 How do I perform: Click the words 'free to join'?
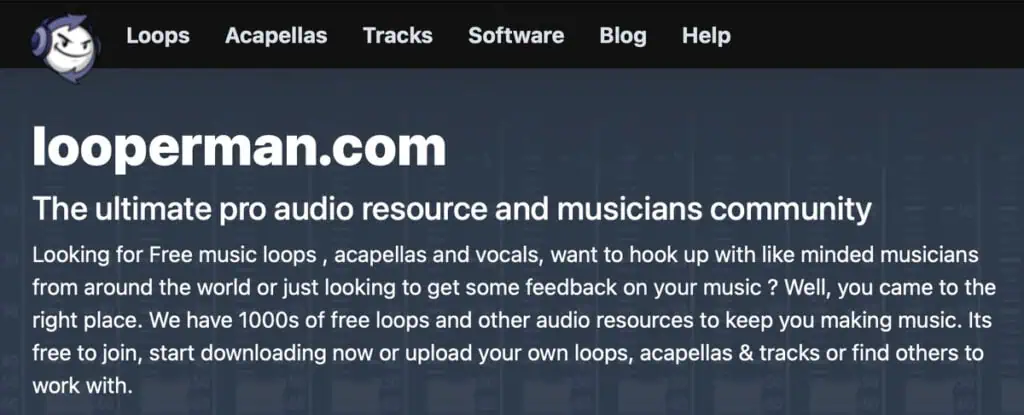click(x=89, y=355)
